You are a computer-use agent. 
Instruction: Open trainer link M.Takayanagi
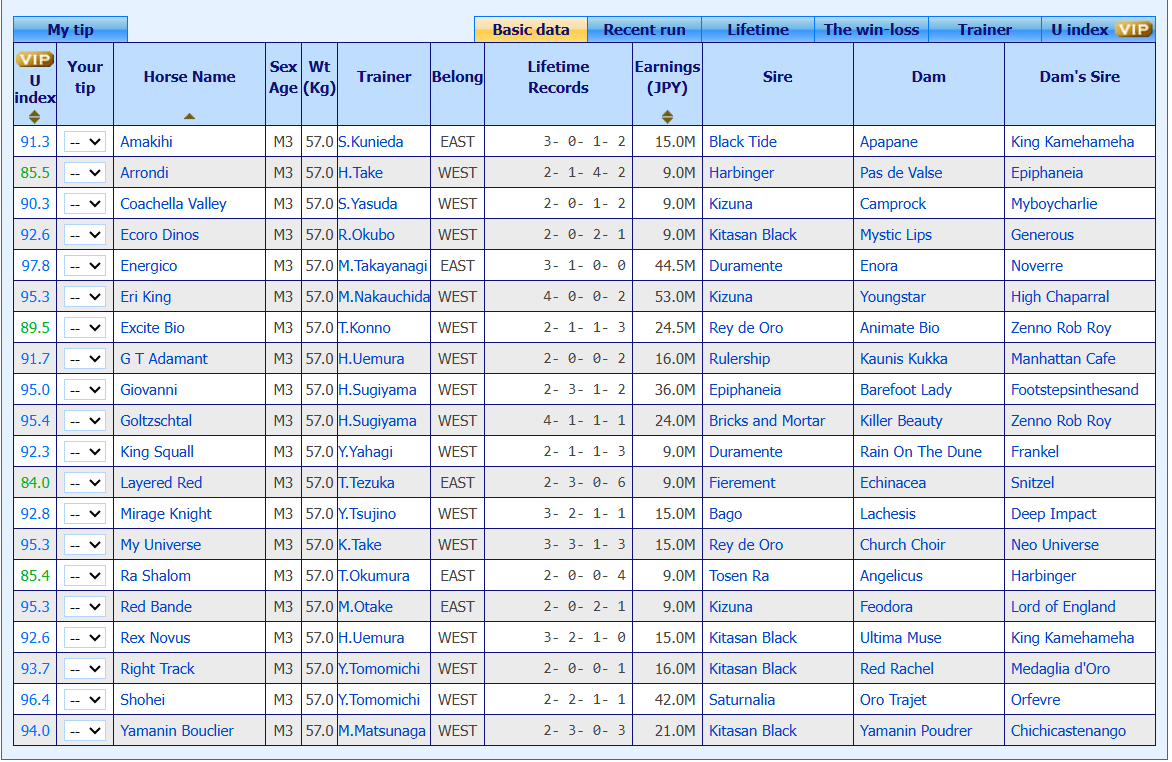click(x=383, y=266)
